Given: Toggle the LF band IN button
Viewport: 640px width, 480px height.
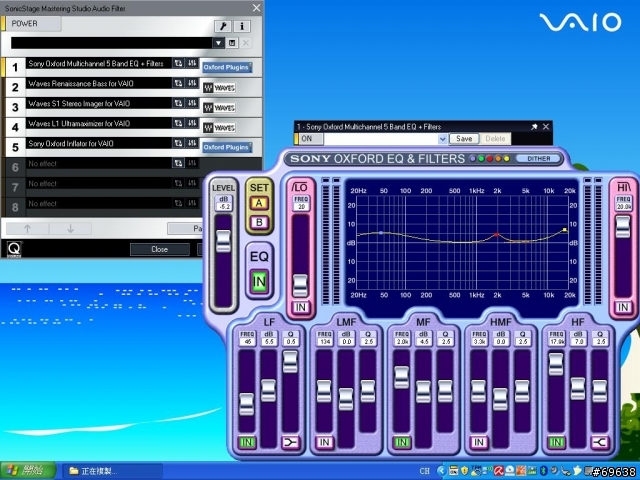Looking at the screenshot, I should pyautogui.click(x=247, y=442).
